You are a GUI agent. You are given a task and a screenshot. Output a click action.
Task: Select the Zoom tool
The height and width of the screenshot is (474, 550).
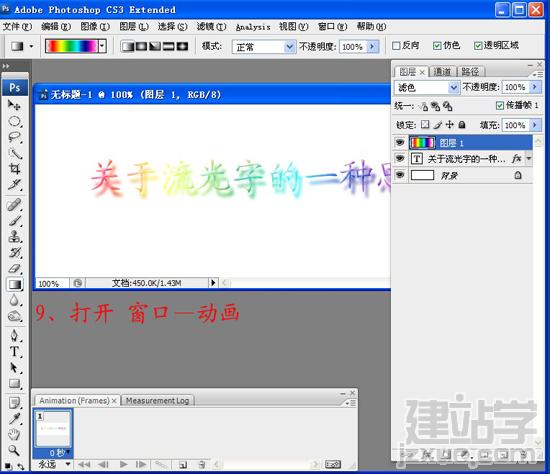14,450
